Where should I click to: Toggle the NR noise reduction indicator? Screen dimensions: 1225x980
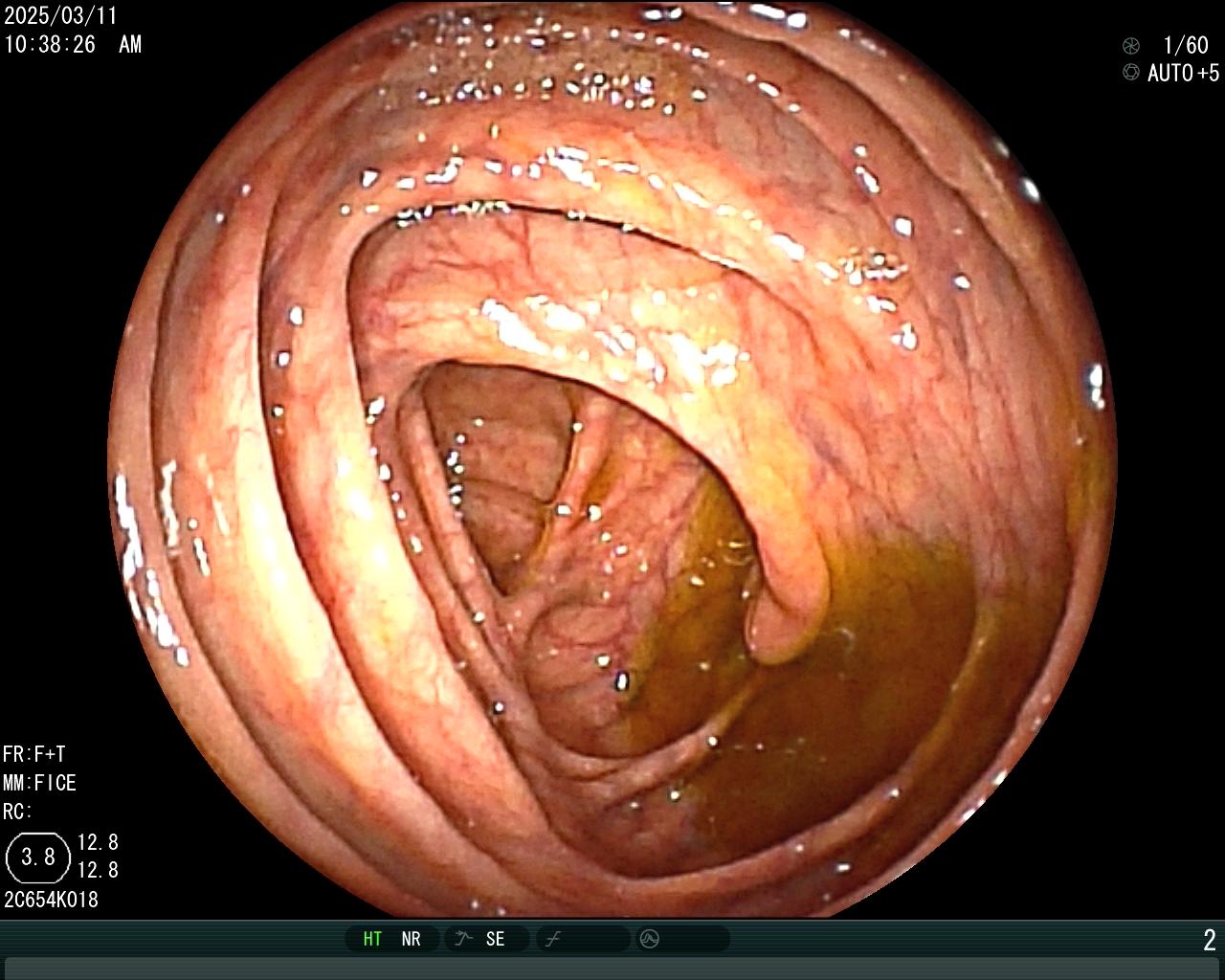[412, 939]
